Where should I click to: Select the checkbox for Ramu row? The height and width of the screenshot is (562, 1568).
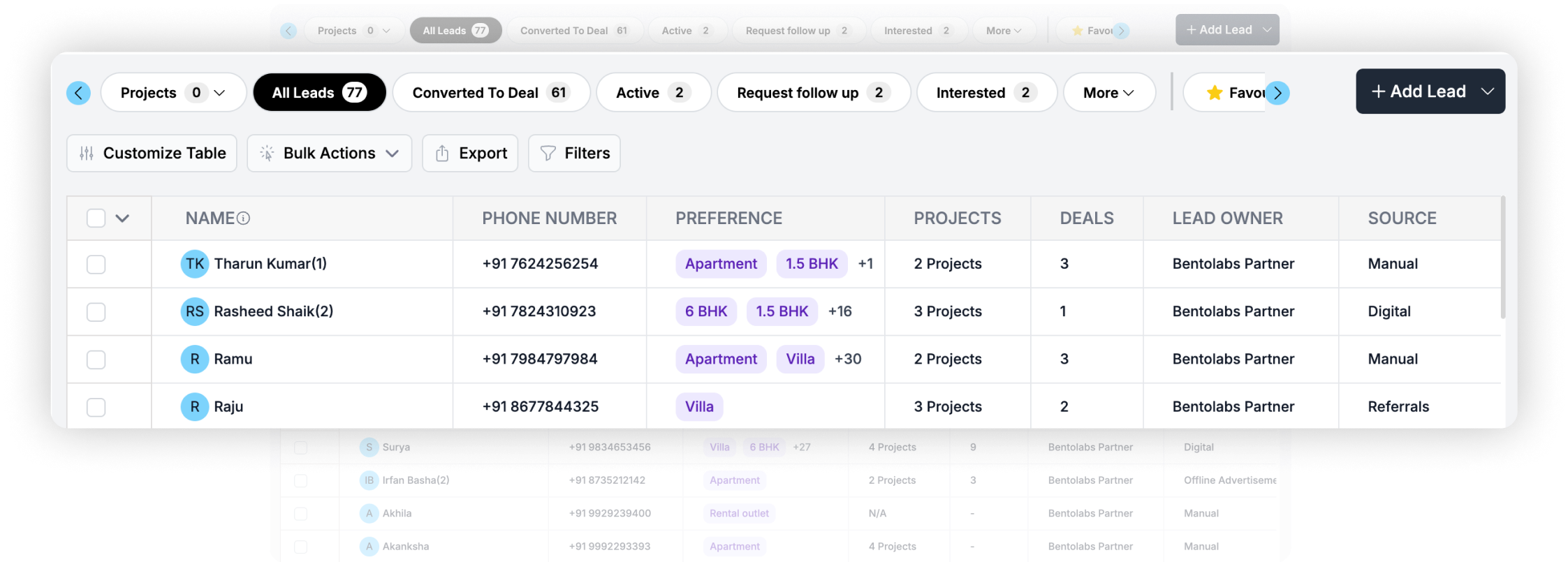[96, 360]
